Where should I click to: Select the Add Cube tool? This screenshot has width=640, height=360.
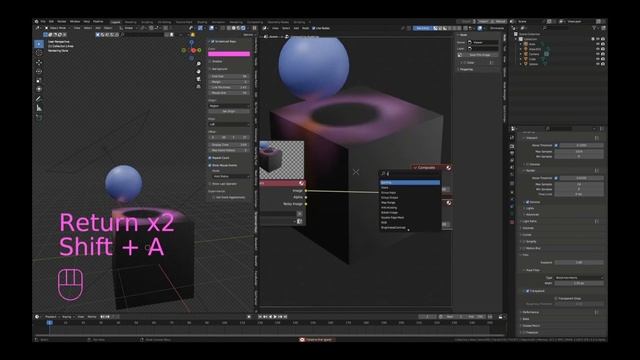[39, 118]
